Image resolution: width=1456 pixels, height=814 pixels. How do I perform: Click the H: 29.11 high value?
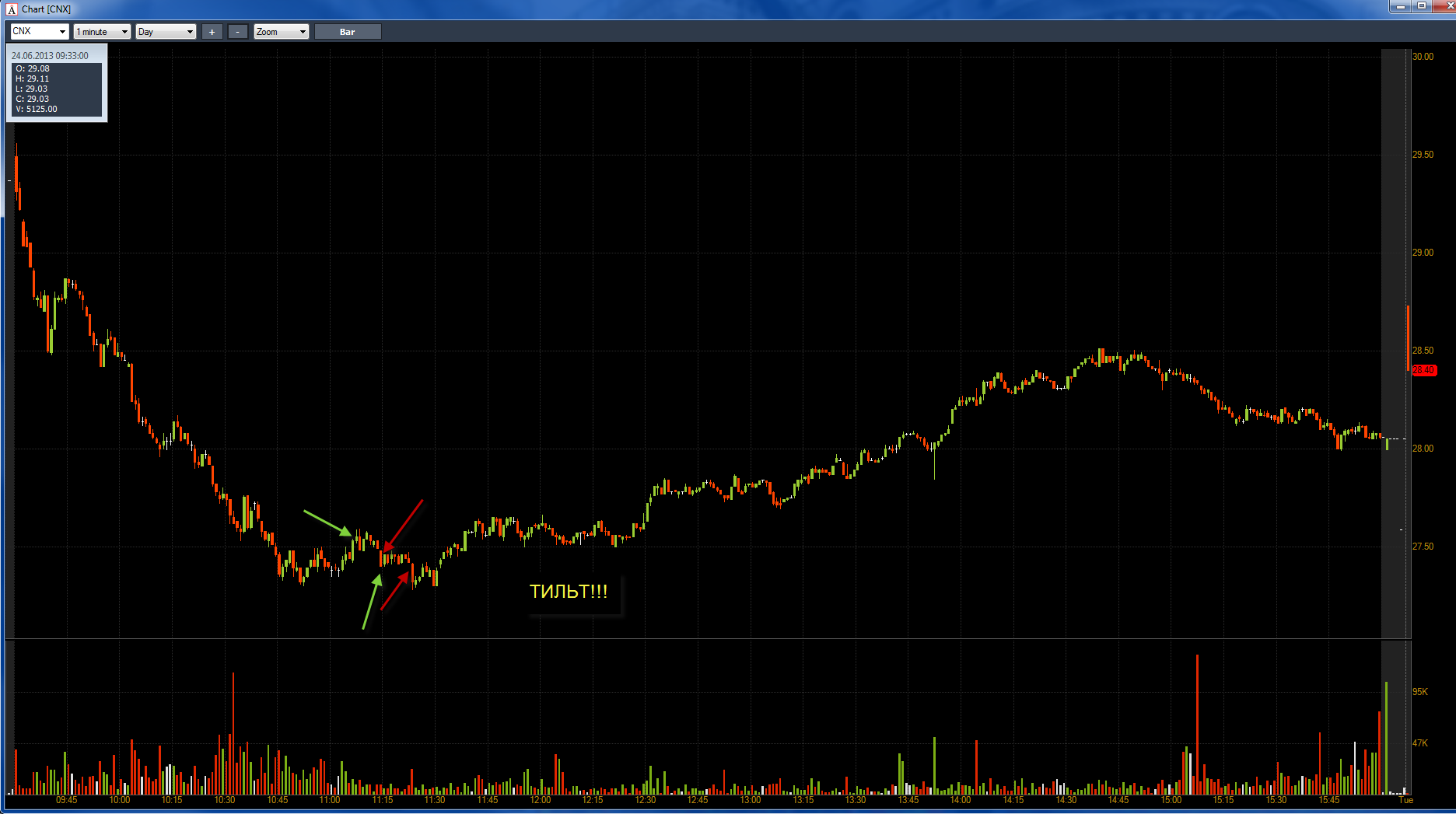pos(33,79)
